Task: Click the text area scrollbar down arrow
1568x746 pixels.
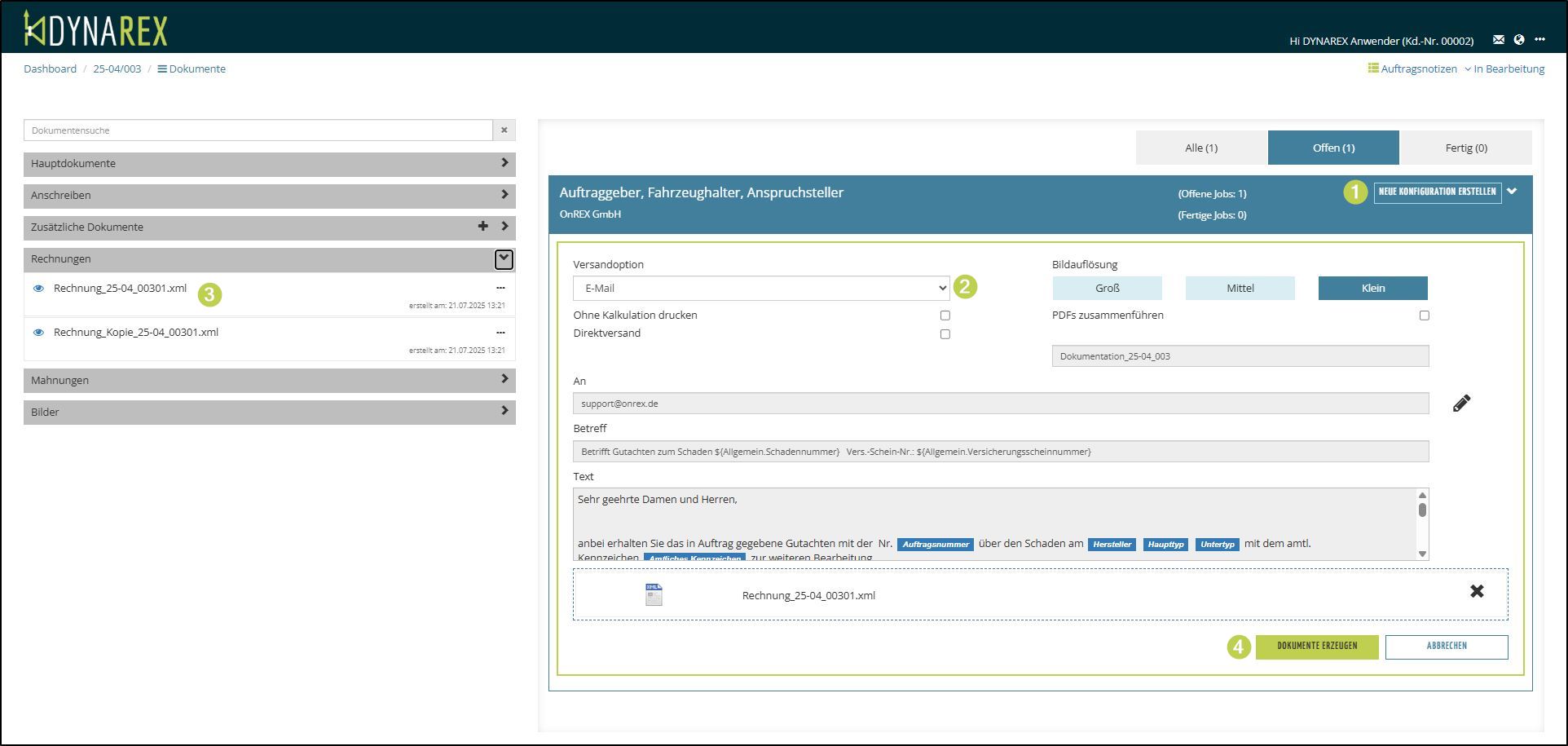Action: click(x=1422, y=554)
